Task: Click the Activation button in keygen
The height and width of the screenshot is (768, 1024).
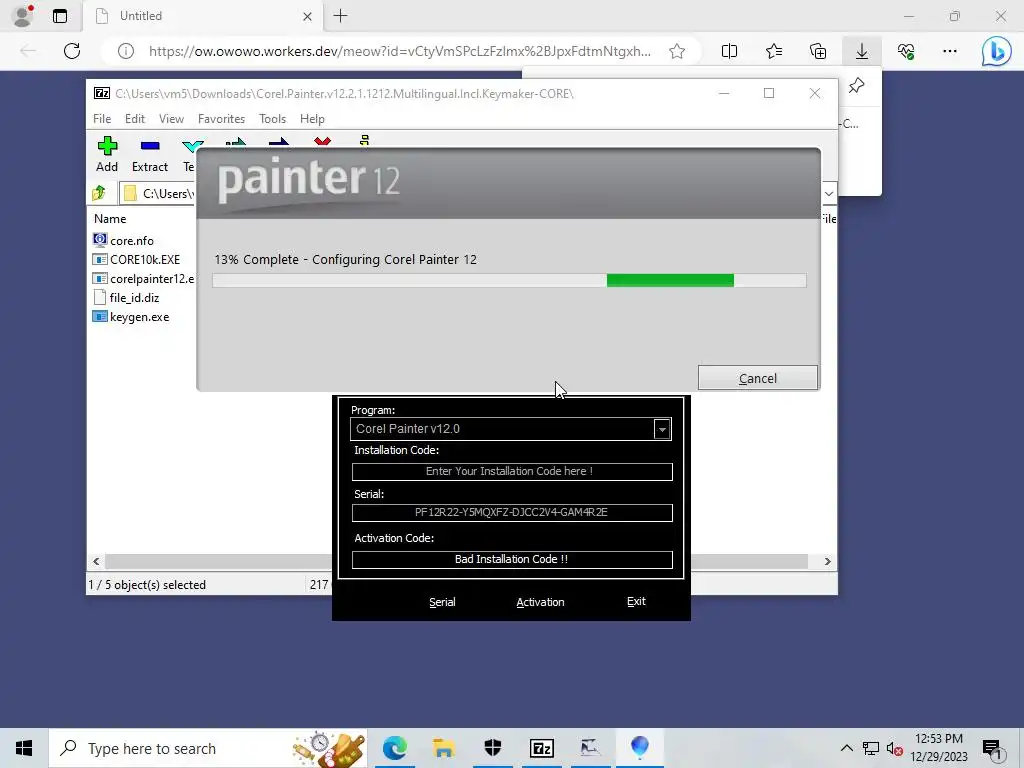Action: [540, 602]
